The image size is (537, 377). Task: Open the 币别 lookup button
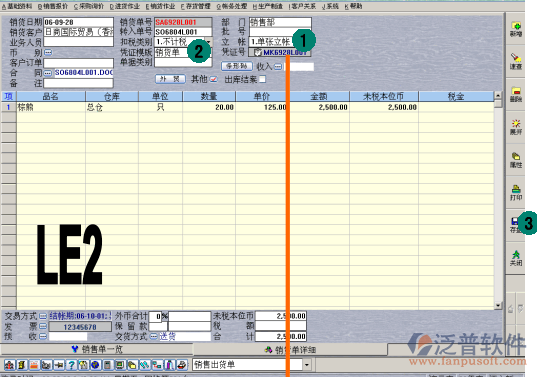[48, 52]
